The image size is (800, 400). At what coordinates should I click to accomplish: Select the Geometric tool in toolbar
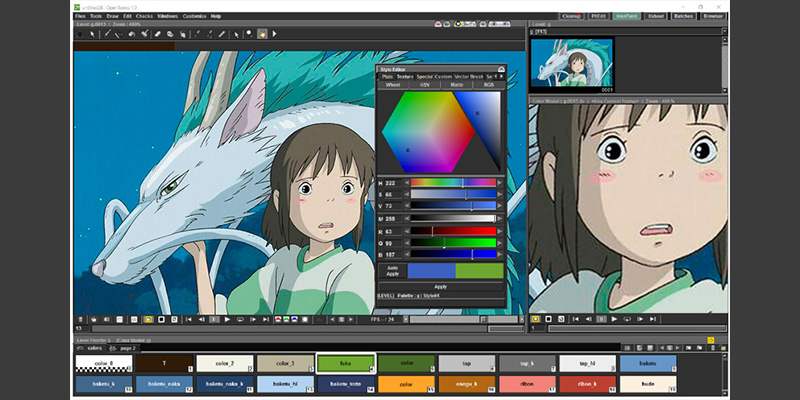[118, 34]
